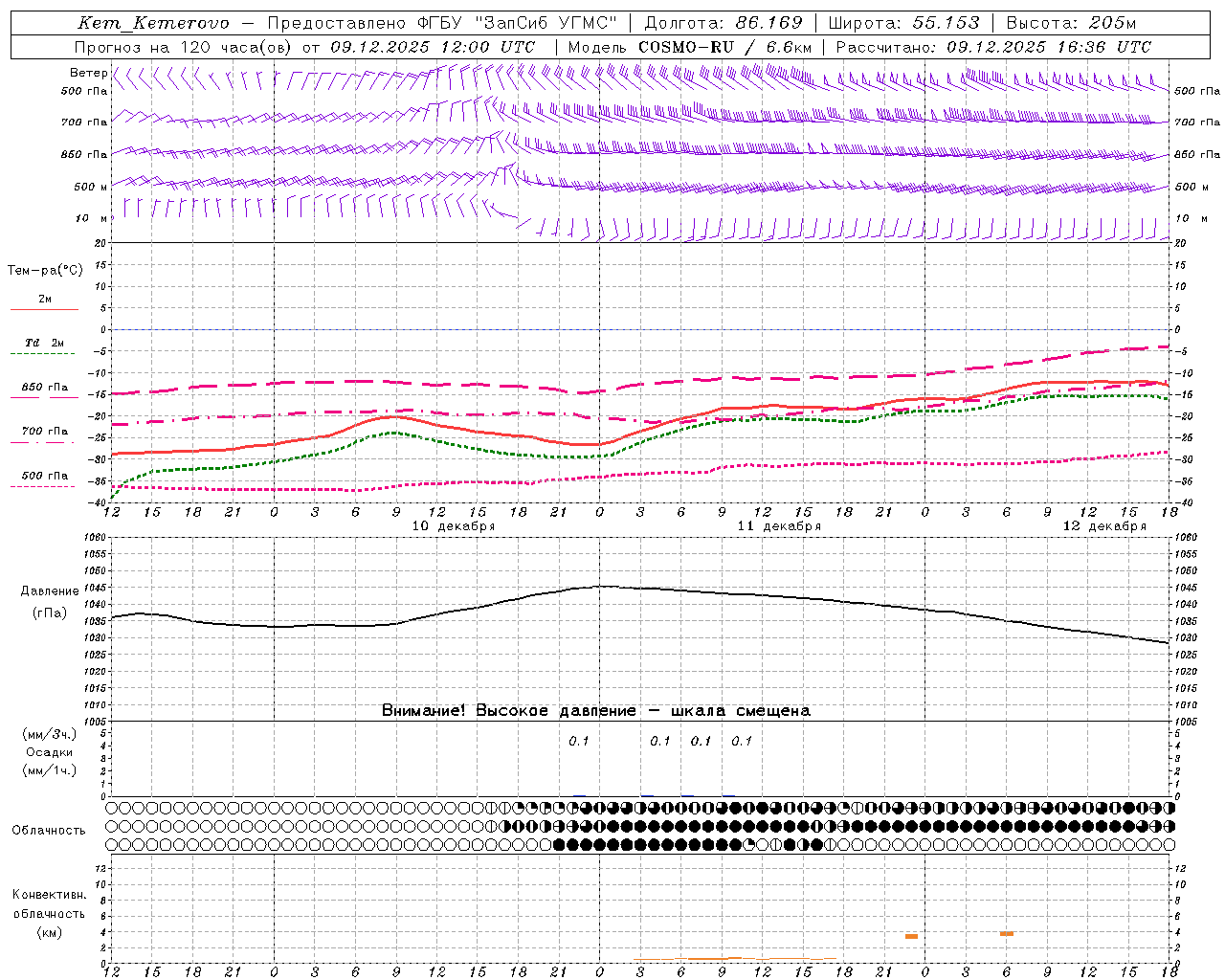1225x980 pixels.
Task: Click the 12 декабря date label
Action: (1104, 526)
